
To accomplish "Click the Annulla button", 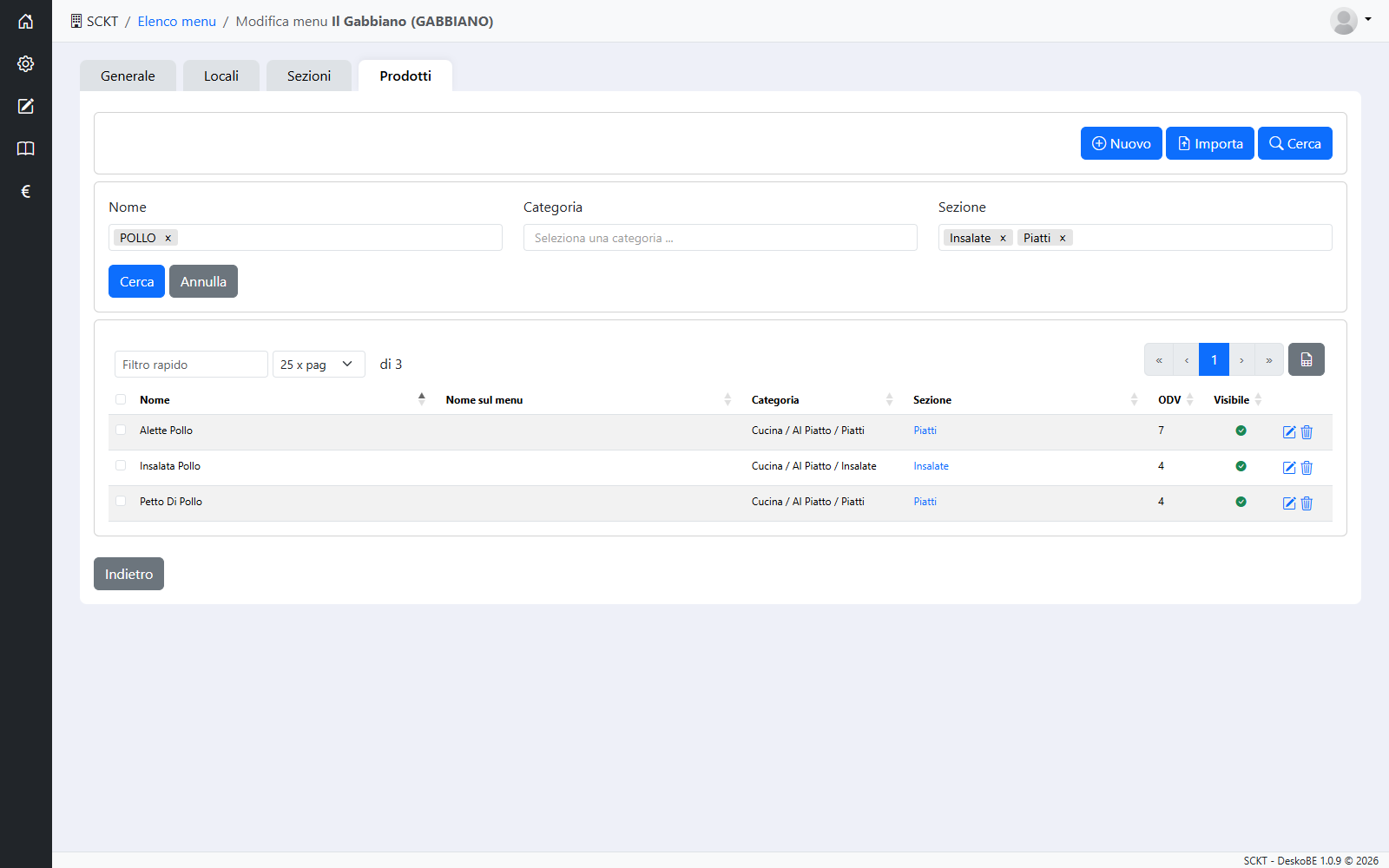I will click(x=203, y=281).
